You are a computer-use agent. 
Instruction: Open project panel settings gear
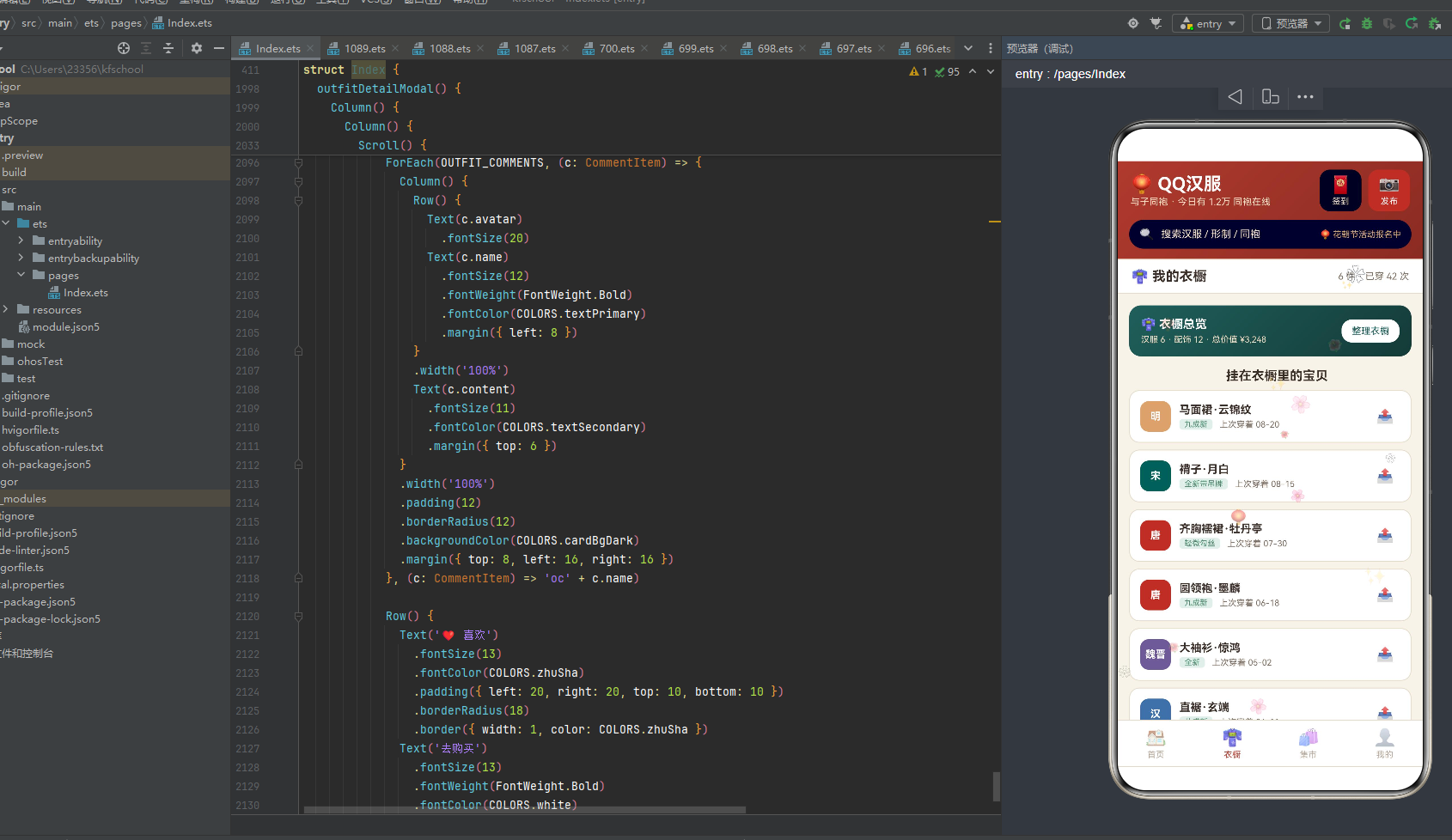[x=197, y=48]
